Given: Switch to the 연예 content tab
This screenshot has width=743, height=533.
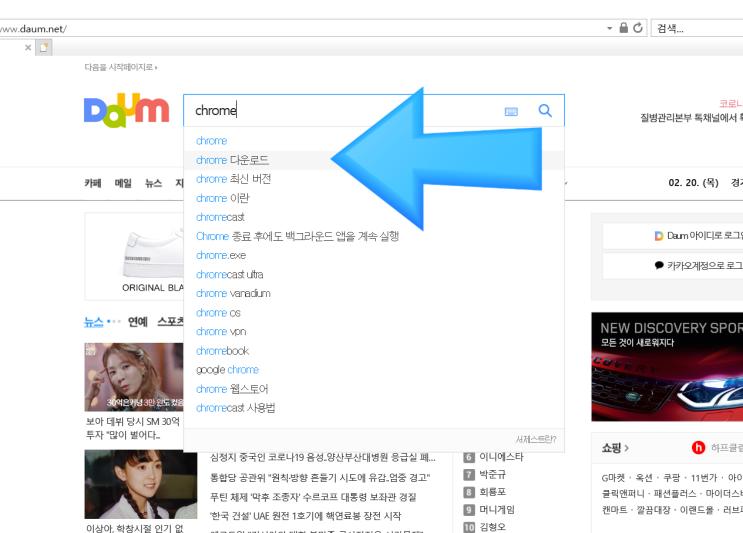Looking at the screenshot, I should pyautogui.click(x=138, y=322).
